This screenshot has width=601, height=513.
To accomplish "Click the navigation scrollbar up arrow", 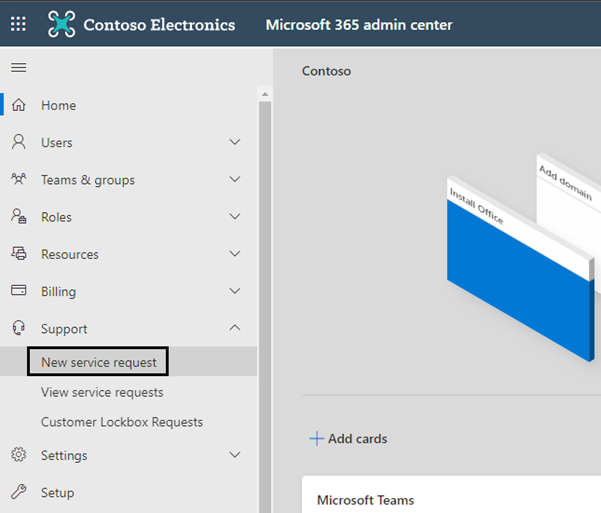I will tap(265, 94).
